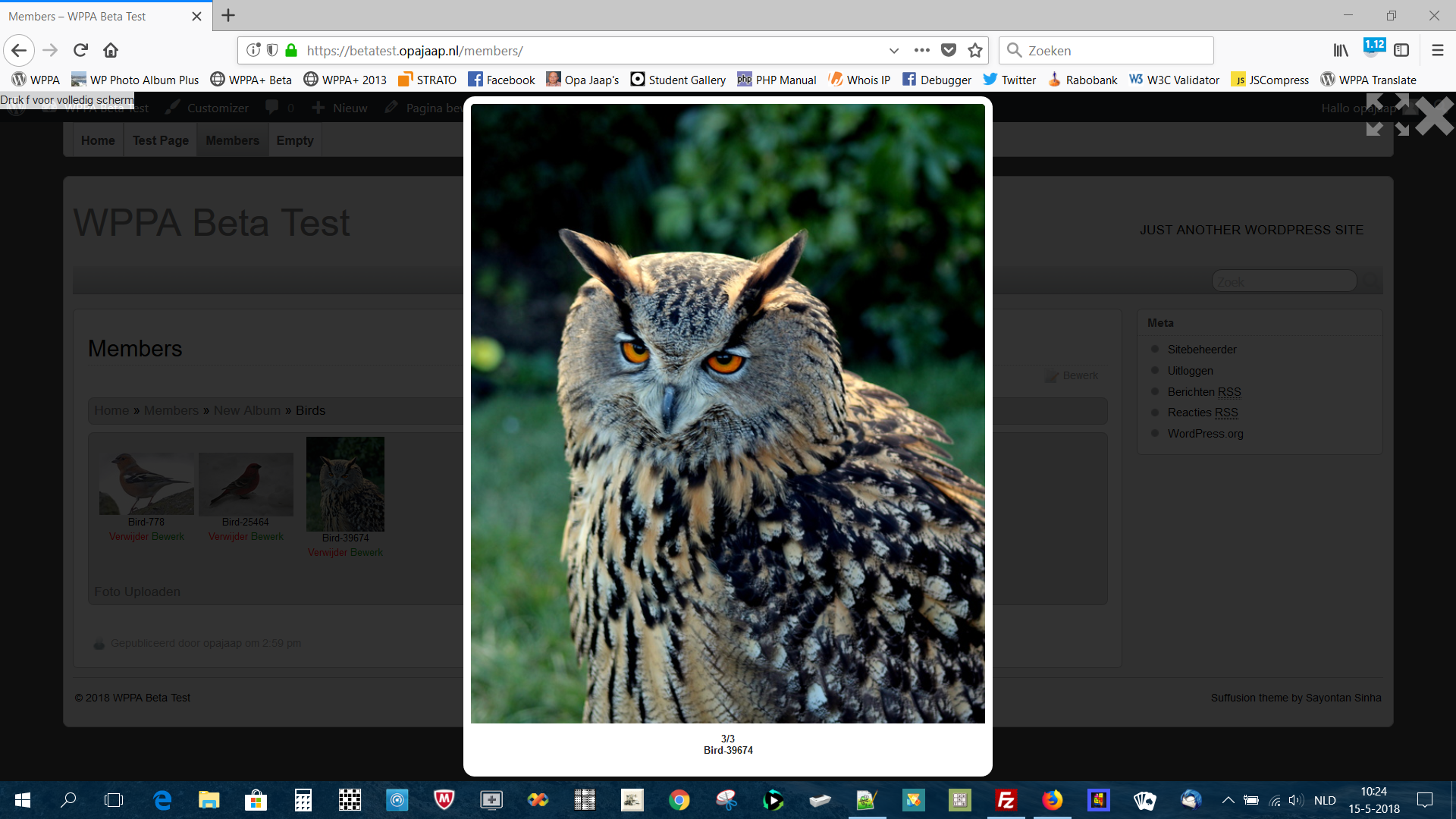The height and width of the screenshot is (819, 1456).
Task: Open a new tab with the plus button
Action: point(228,15)
